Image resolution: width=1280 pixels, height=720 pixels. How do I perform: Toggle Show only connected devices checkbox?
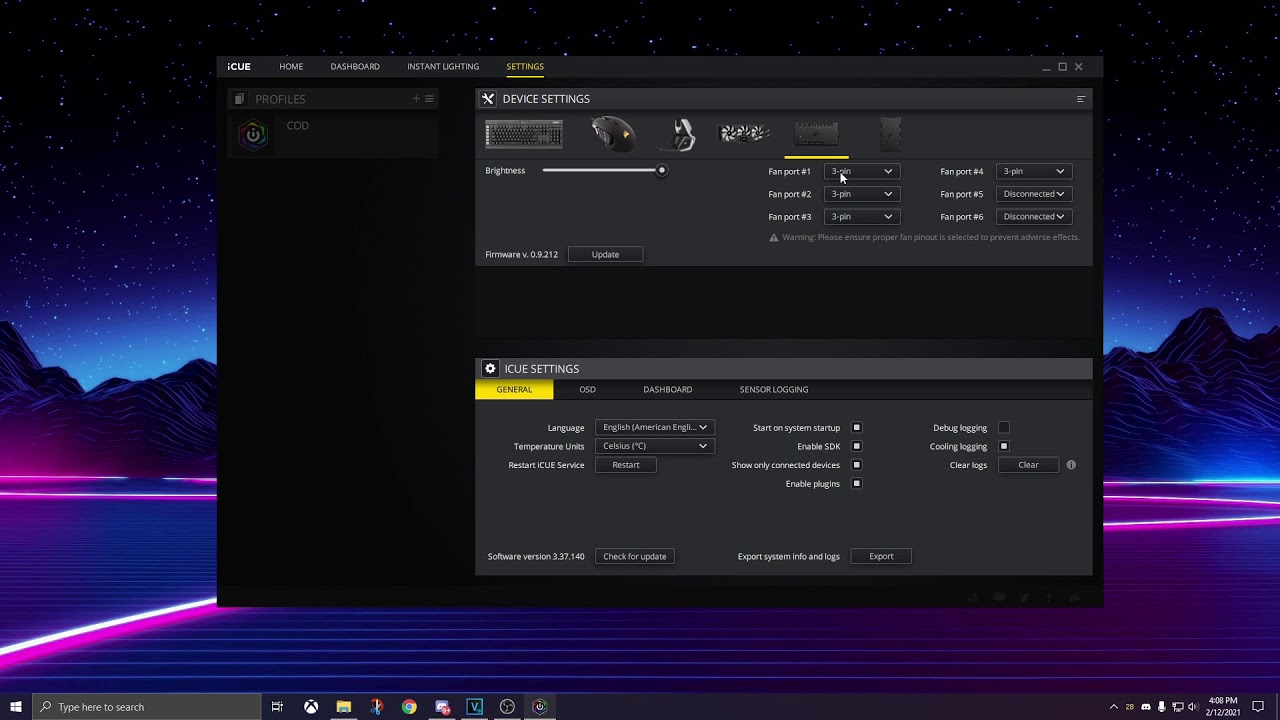(x=857, y=465)
